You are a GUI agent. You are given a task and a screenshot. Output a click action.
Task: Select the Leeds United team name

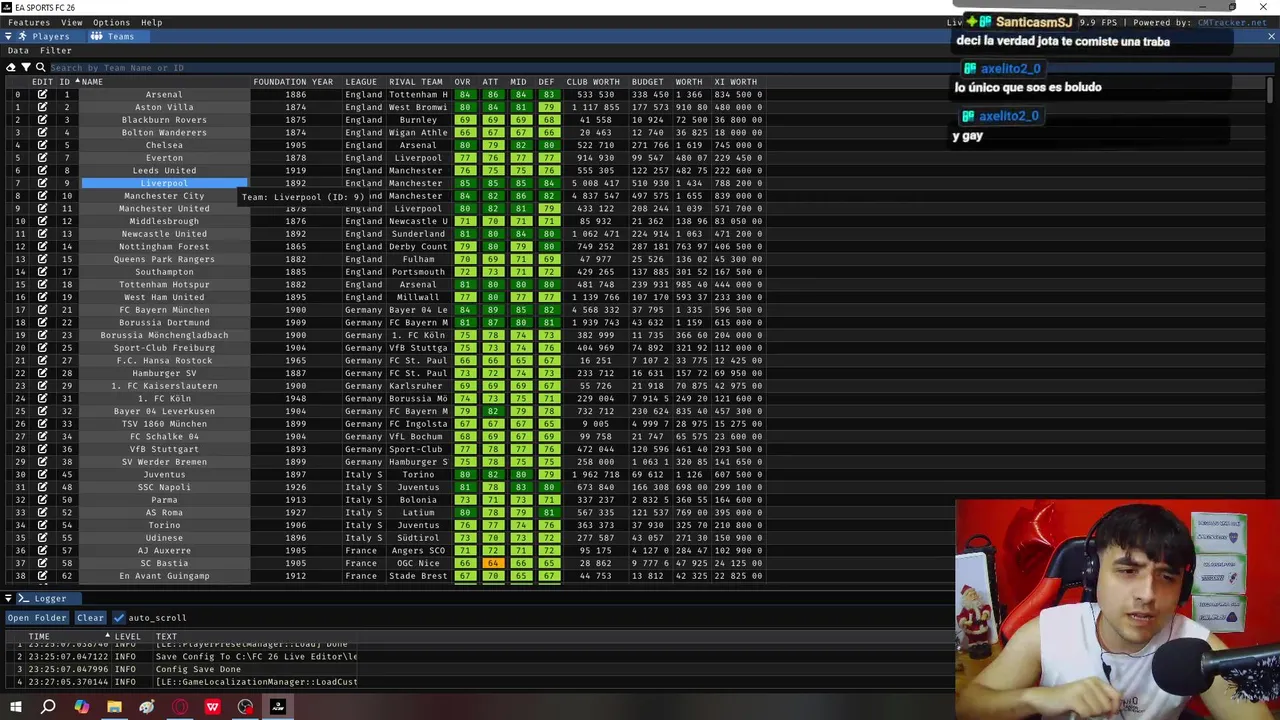[x=164, y=171]
